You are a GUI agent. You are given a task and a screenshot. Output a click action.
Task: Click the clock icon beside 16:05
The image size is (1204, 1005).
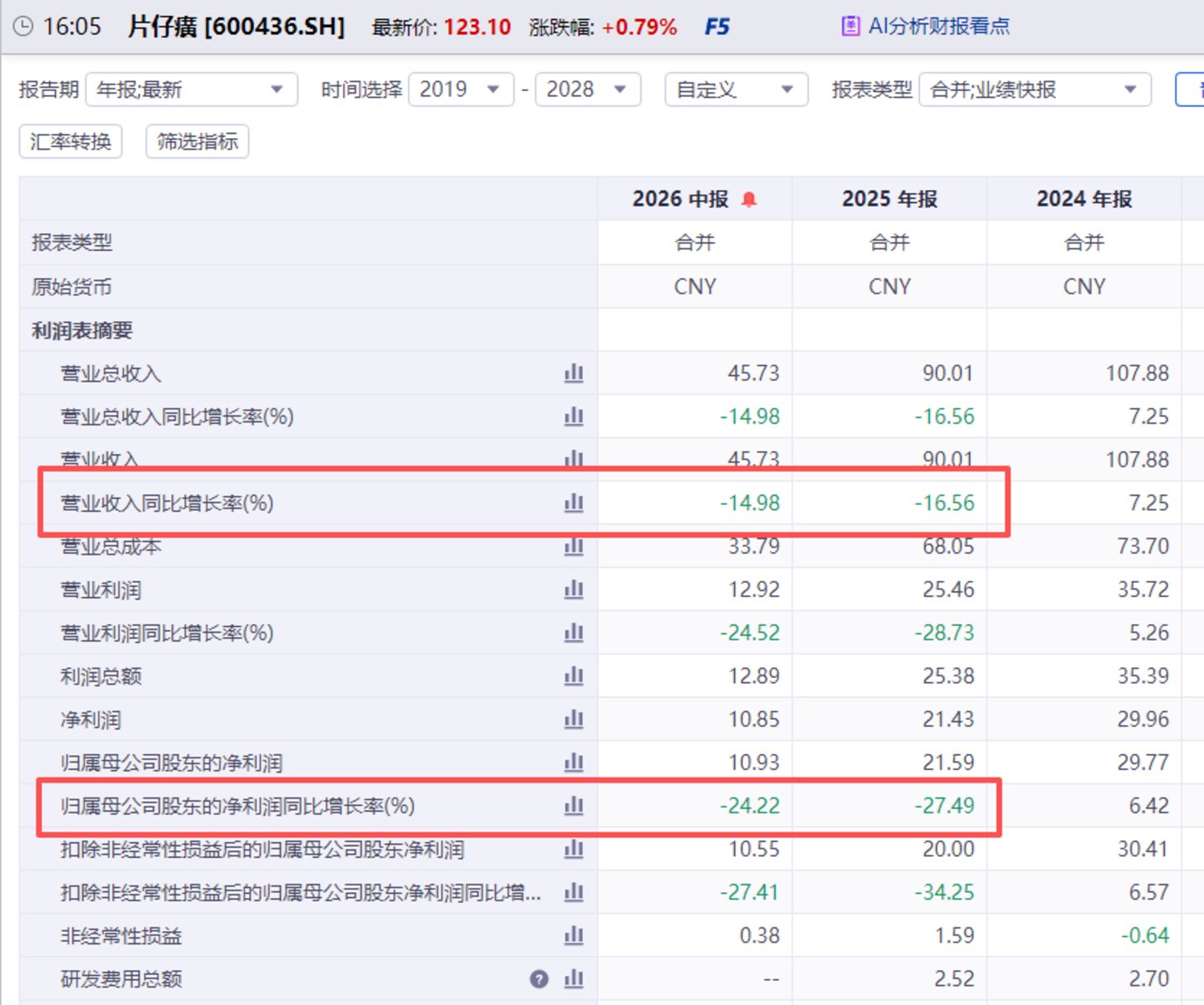[x=23, y=27]
